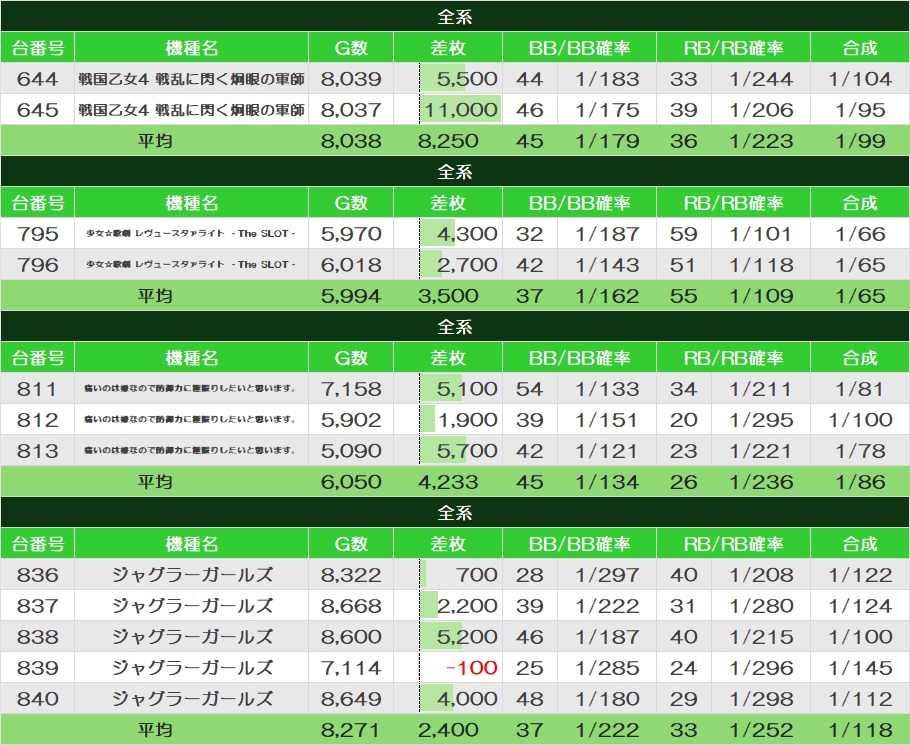This screenshot has width=910, height=745.
Task: Click 合成 value 1/66
Action: 860,234
